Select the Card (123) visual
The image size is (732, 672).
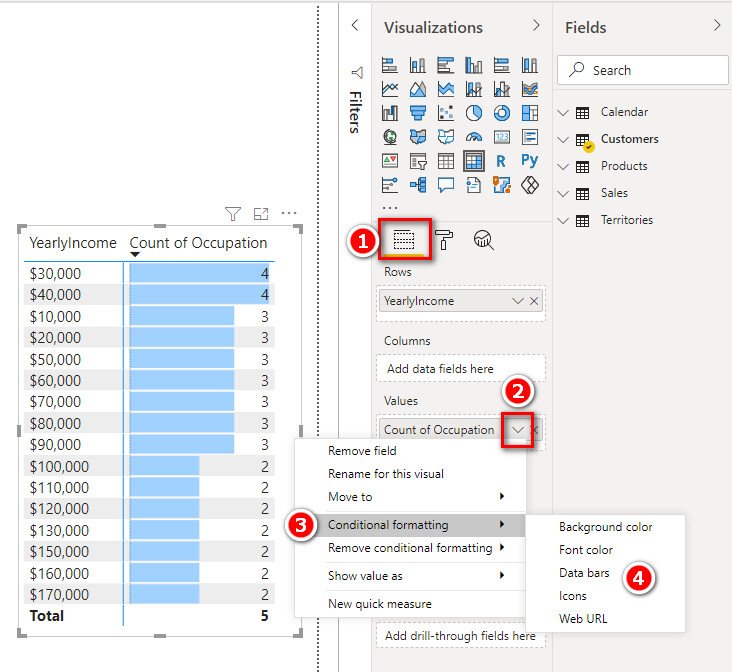click(502, 137)
